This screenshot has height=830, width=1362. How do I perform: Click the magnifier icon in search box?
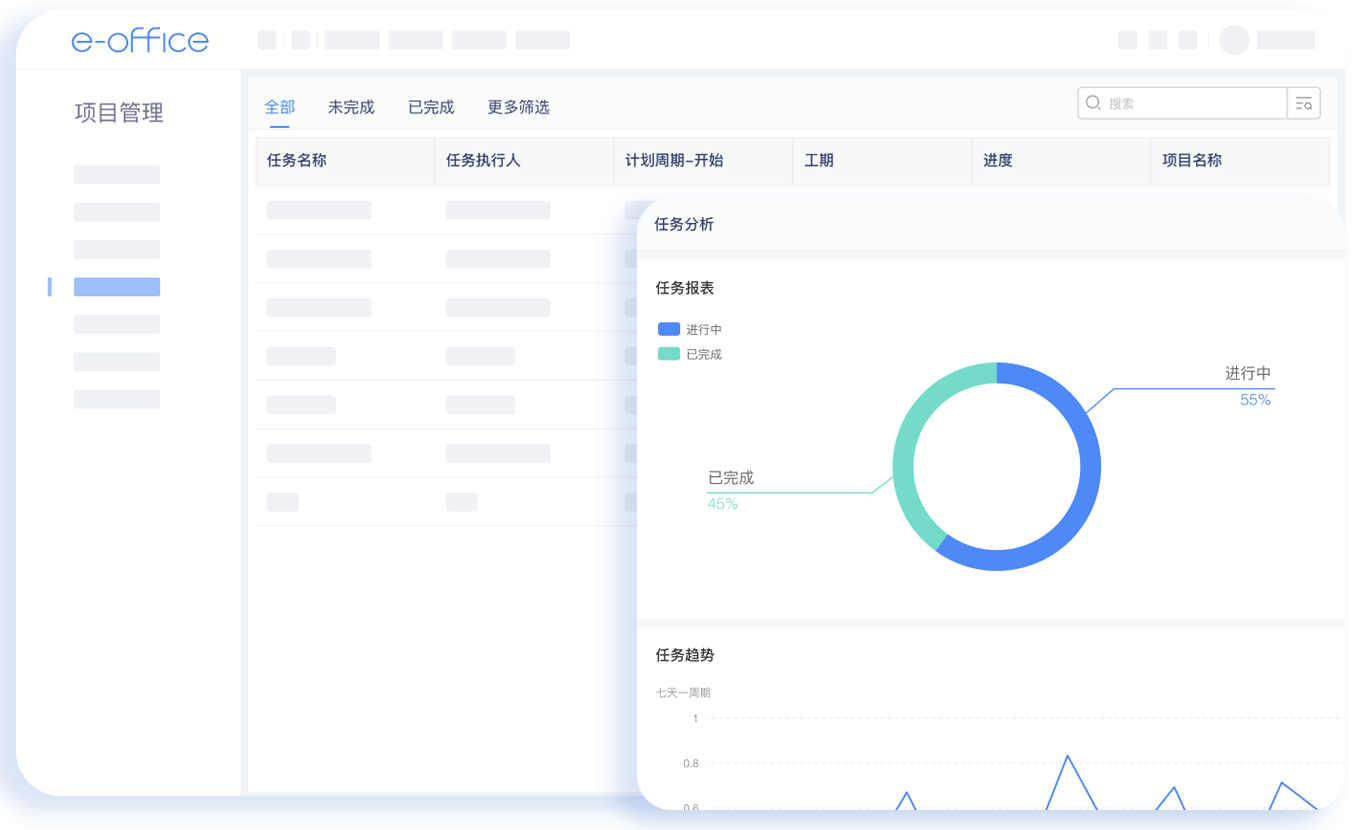1093,103
